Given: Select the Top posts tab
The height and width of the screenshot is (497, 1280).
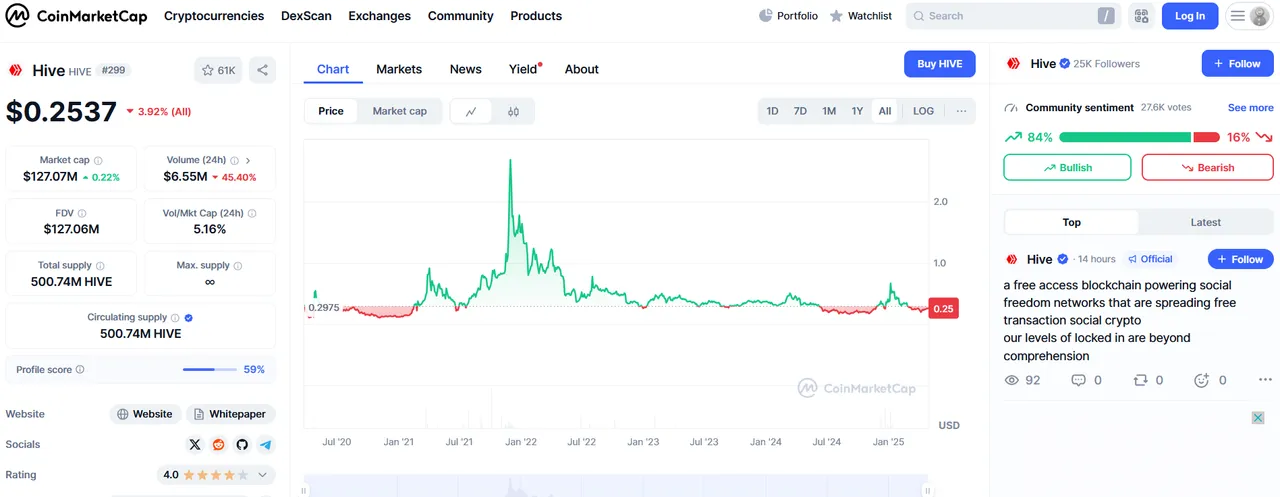Looking at the screenshot, I should coord(1071,222).
